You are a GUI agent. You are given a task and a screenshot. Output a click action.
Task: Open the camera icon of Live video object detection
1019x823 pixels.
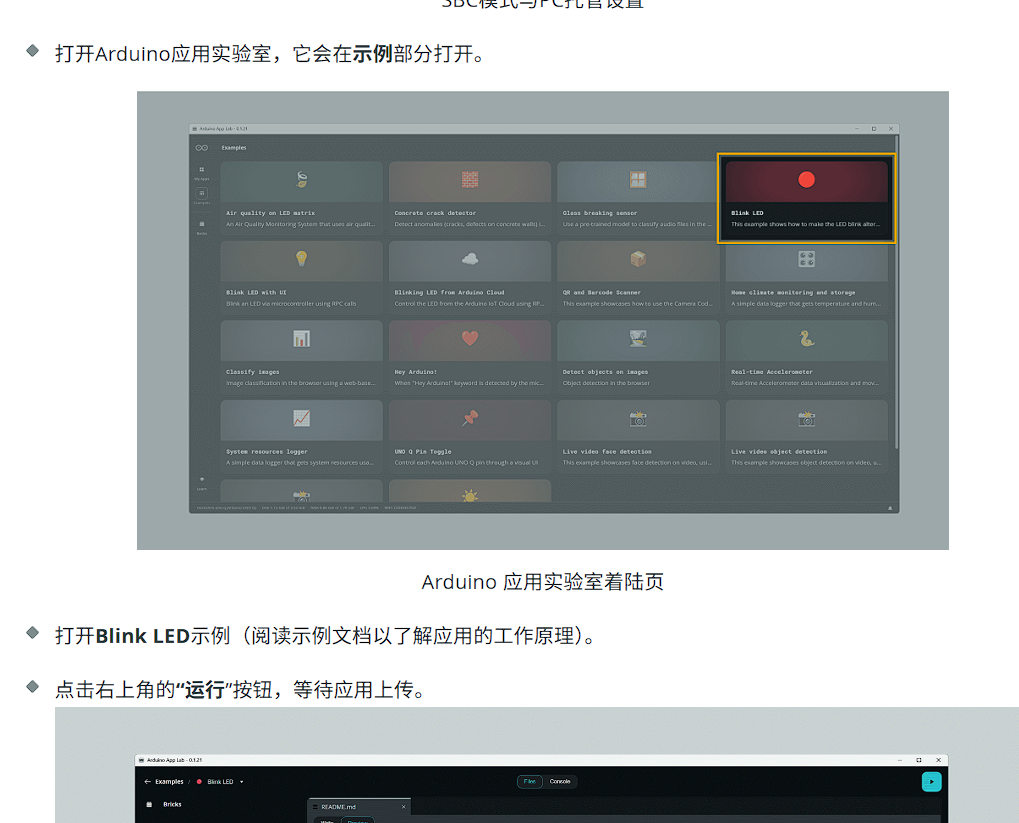coord(806,419)
